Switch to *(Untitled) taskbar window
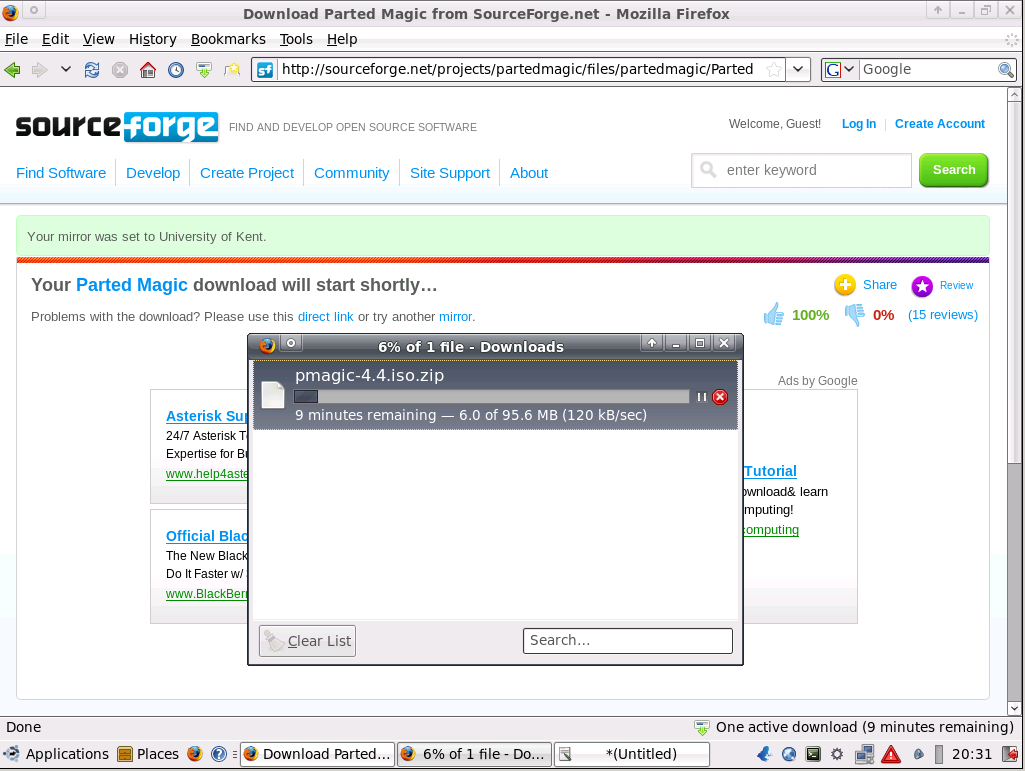This screenshot has width=1025, height=771. pos(631,754)
